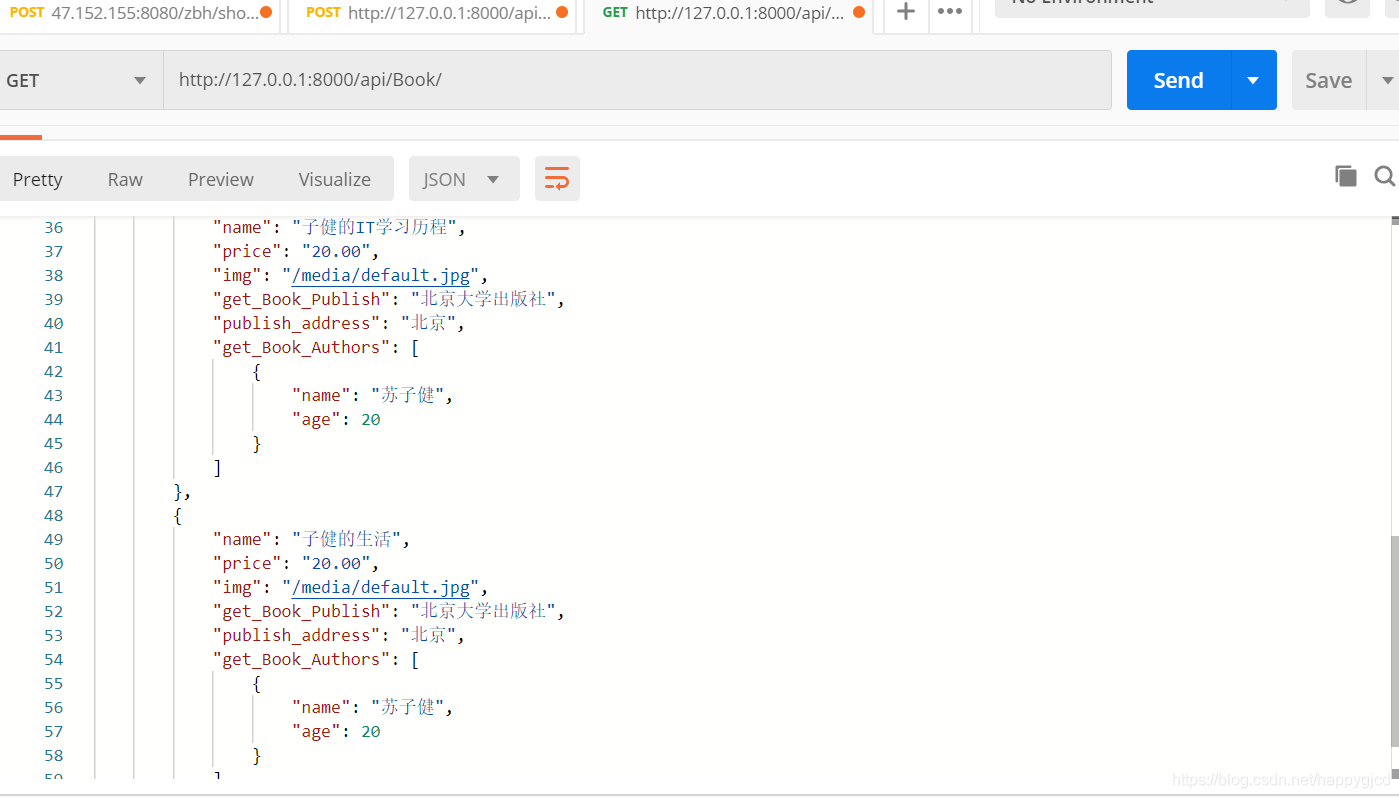
Task: Select the Raw response view
Action: click(x=125, y=179)
